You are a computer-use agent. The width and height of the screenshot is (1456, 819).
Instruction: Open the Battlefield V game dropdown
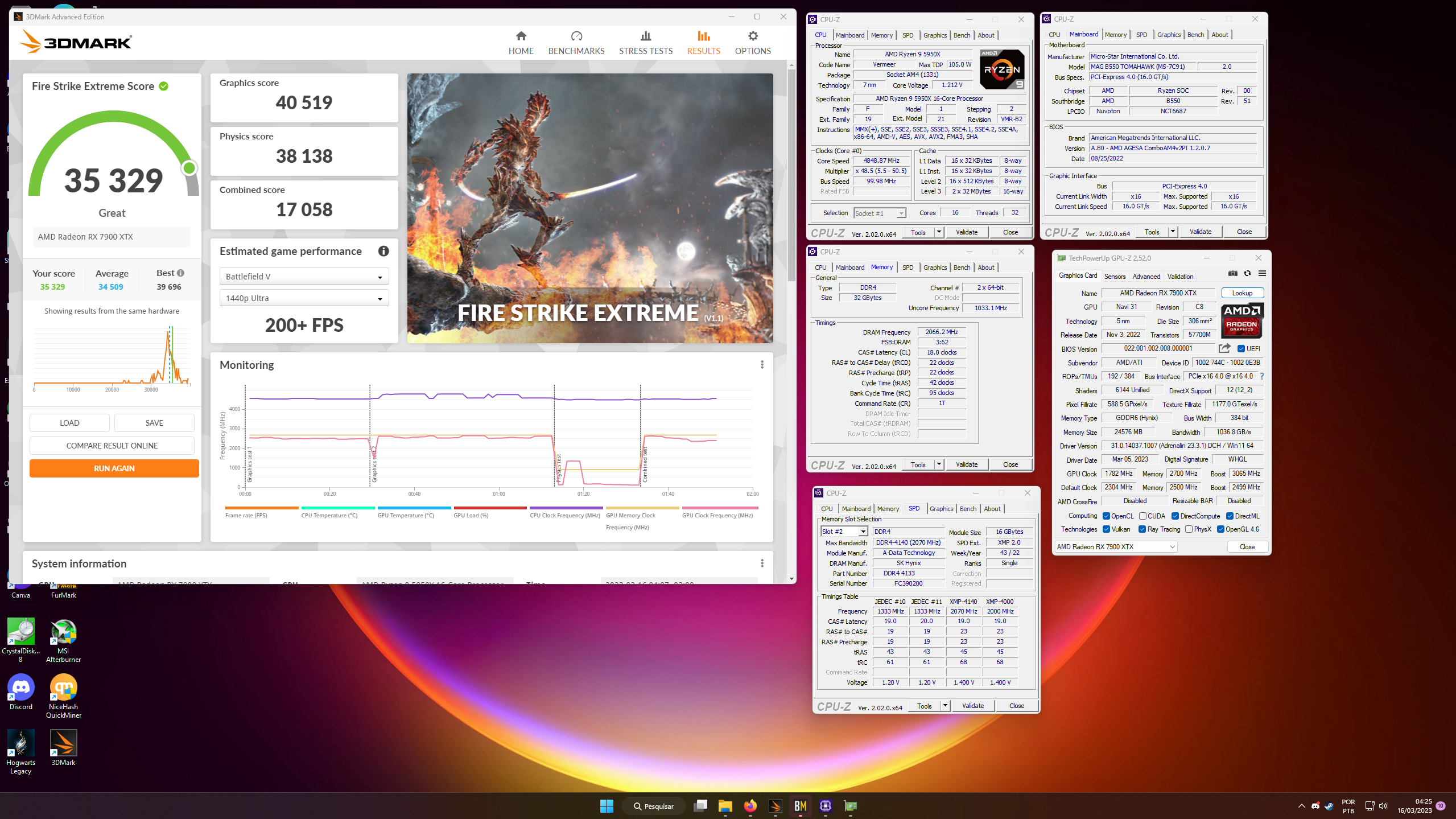[x=304, y=277]
